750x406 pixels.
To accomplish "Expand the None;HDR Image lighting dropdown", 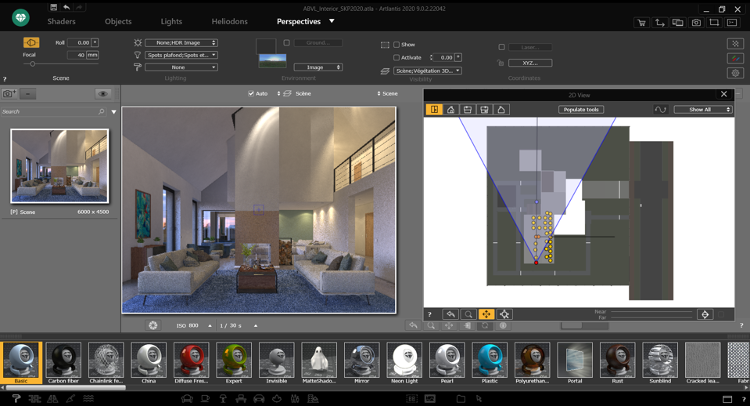I will click(181, 43).
